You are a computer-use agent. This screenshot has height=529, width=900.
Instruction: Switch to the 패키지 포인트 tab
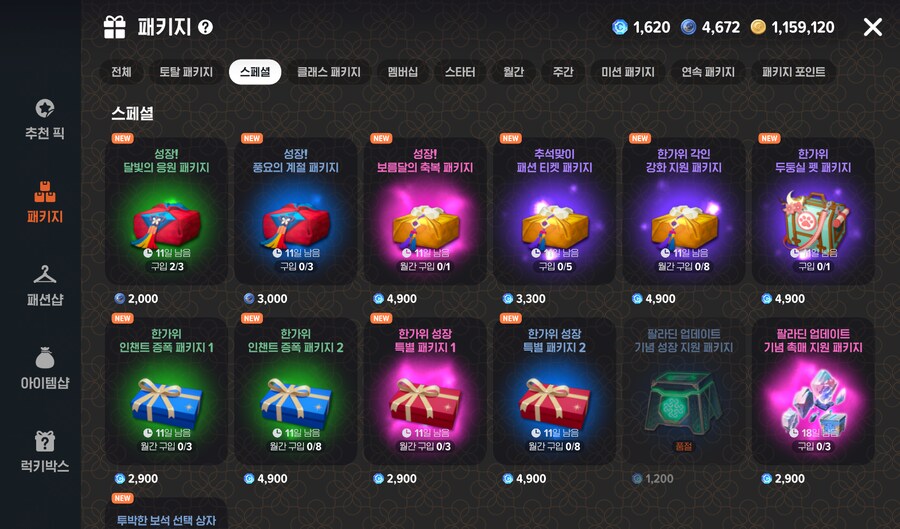pos(793,72)
